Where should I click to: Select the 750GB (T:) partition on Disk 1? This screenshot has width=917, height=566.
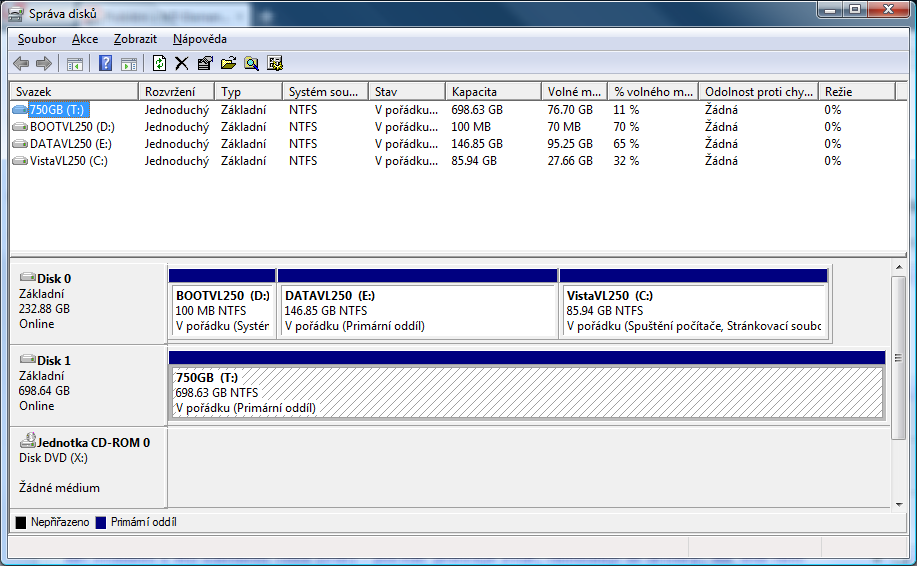click(527, 392)
